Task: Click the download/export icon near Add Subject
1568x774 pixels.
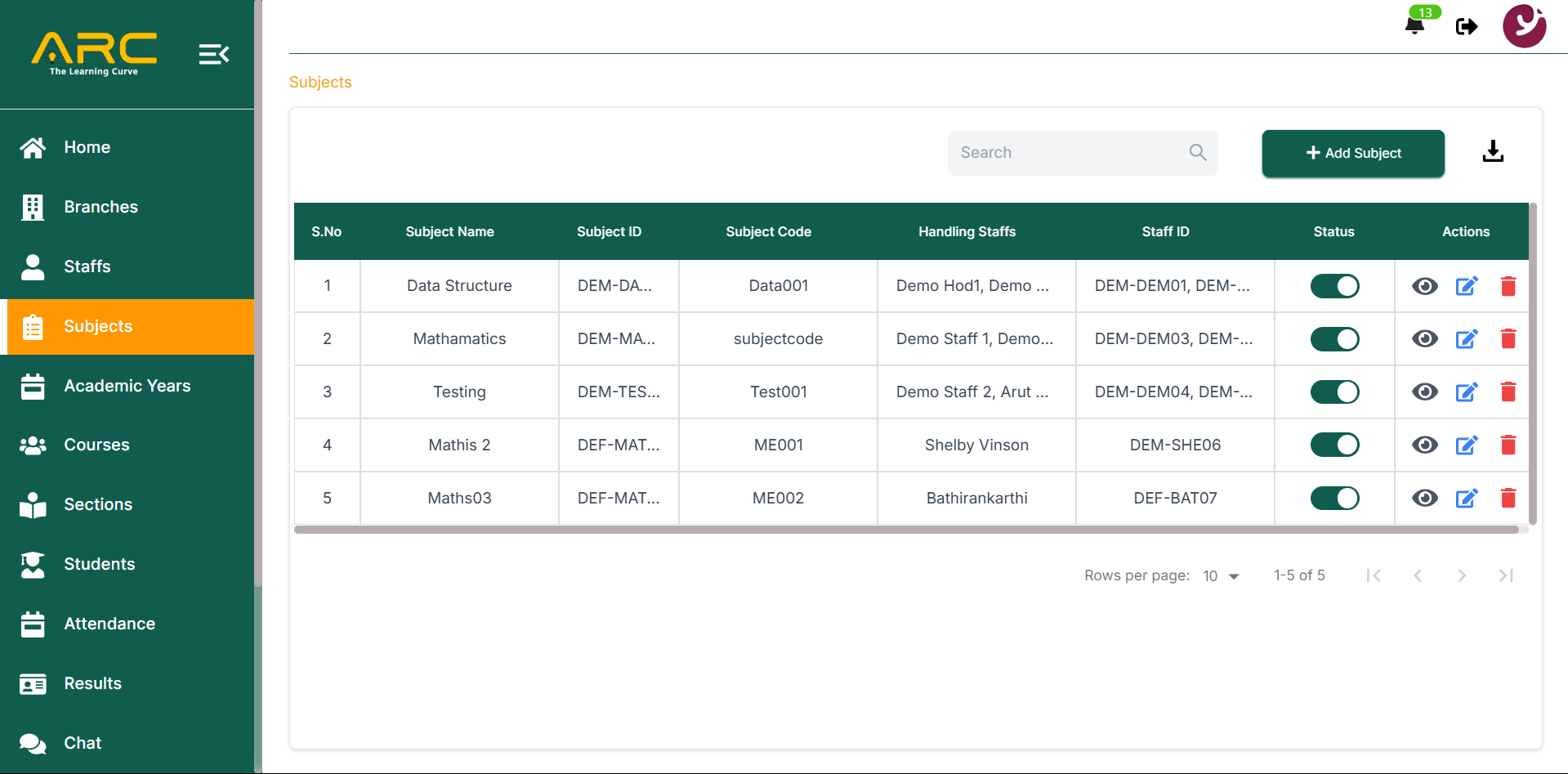Action: [x=1493, y=150]
